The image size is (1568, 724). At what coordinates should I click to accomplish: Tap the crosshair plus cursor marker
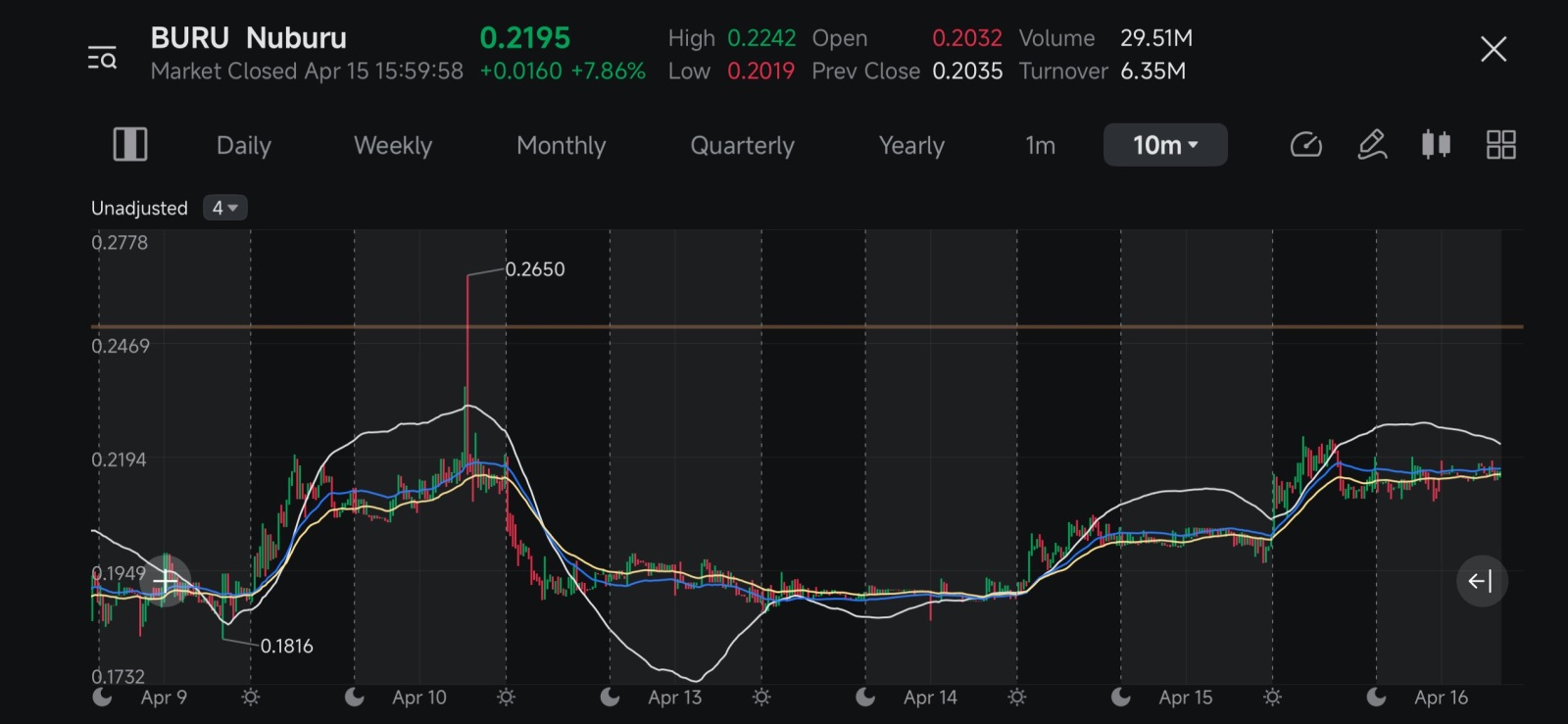pyautogui.click(x=166, y=581)
